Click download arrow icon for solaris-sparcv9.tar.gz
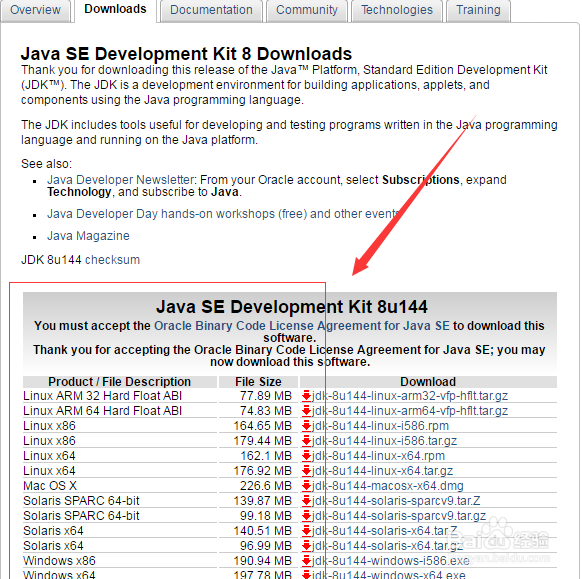This screenshot has width=582, height=579. click(x=306, y=516)
